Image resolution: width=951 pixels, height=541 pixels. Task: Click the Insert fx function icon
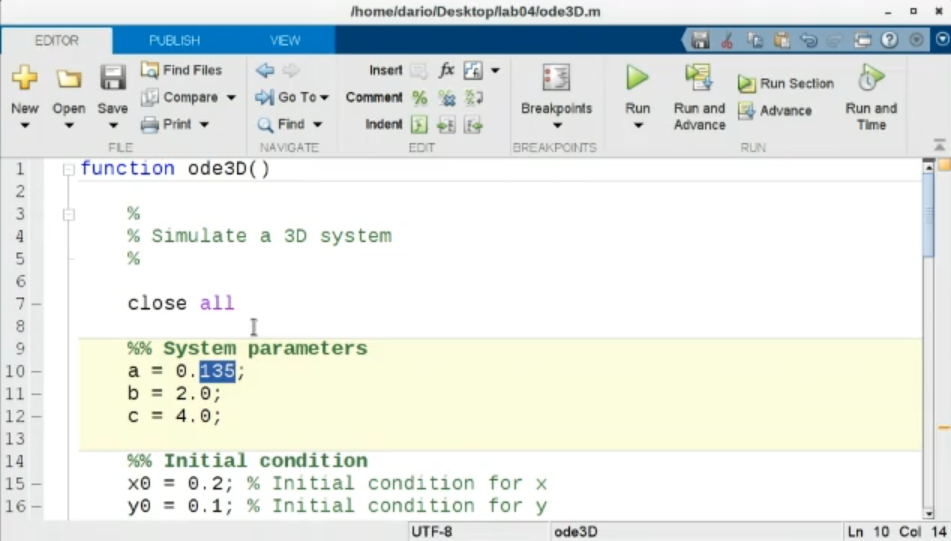[446, 70]
